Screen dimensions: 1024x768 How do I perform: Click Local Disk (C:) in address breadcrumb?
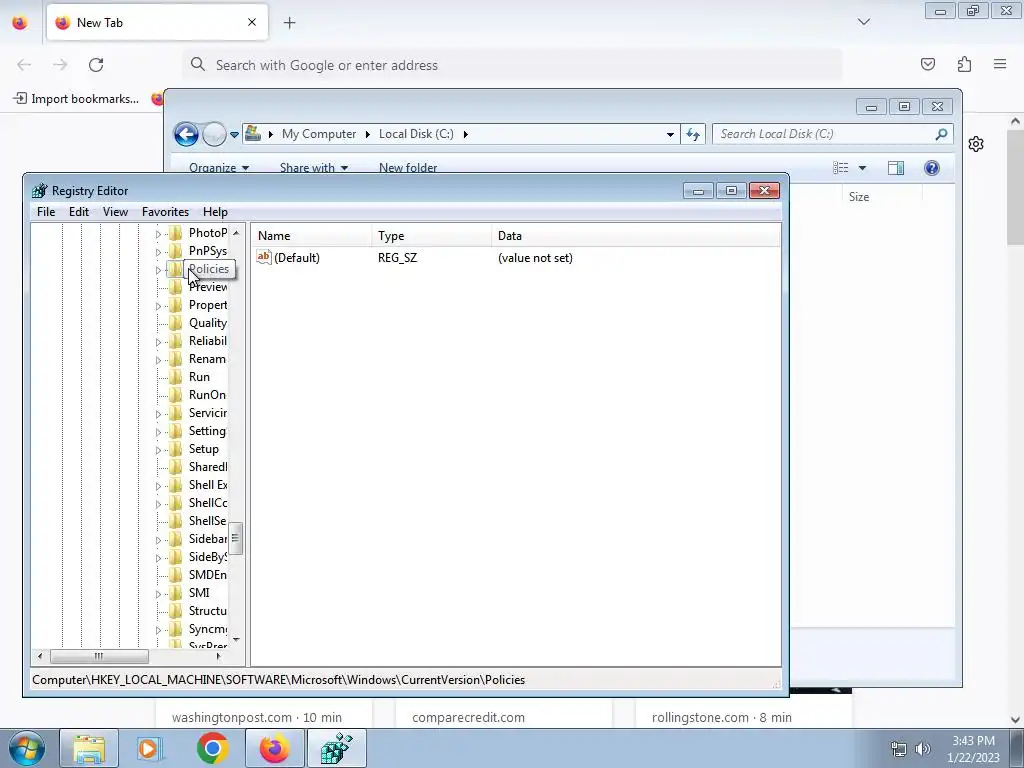click(416, 134)
